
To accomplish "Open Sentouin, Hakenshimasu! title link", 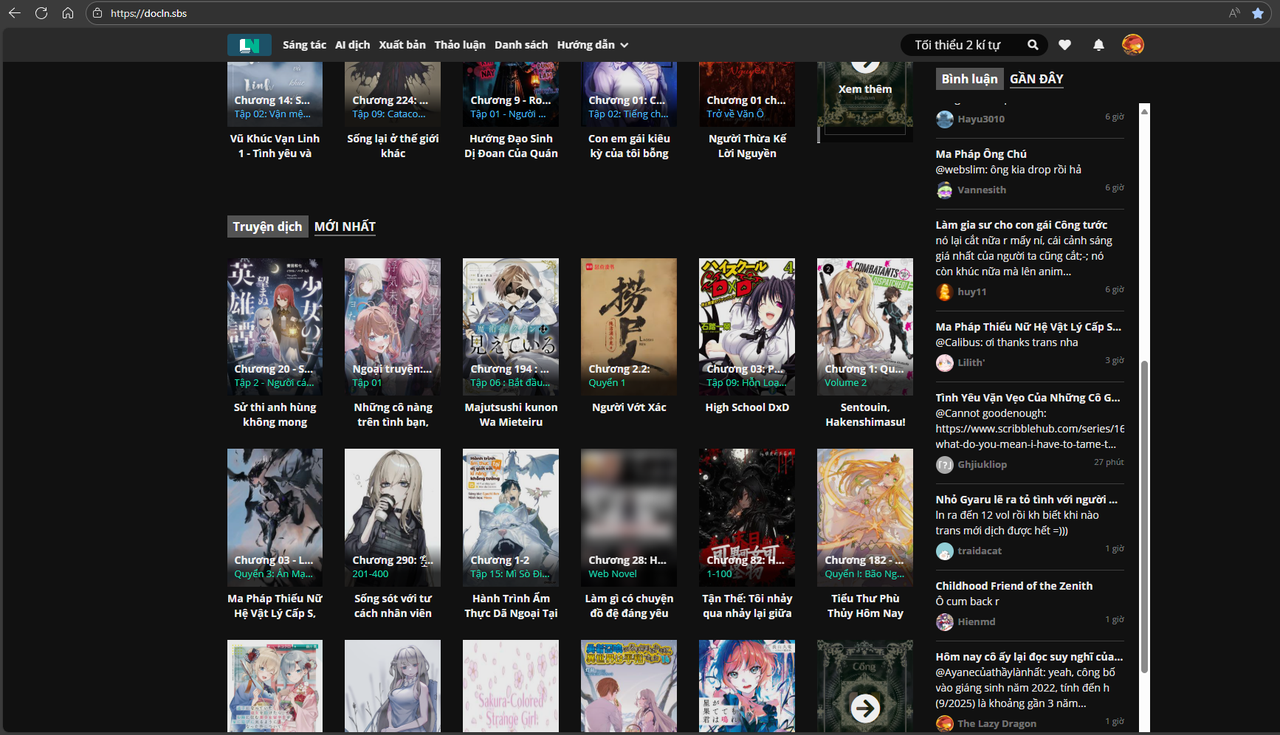I will coord(865,415).
